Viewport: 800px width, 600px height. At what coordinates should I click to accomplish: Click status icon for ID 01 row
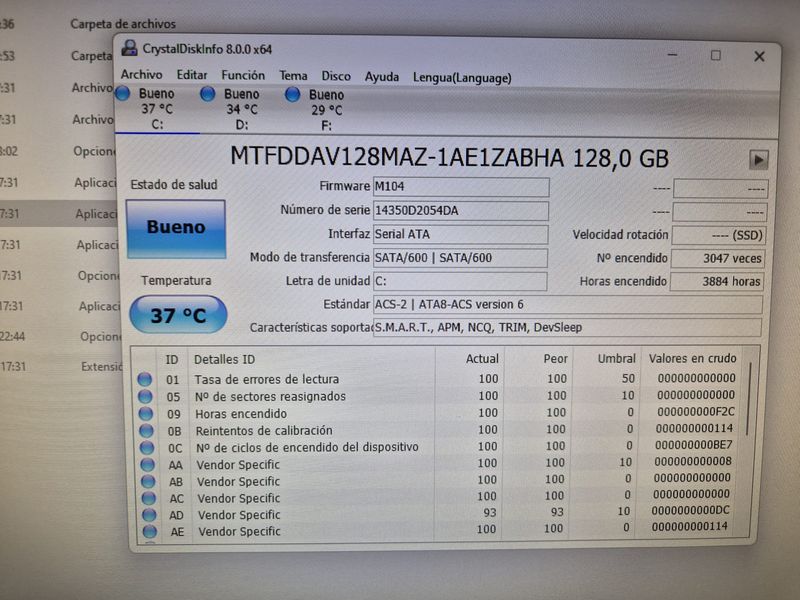145,379
